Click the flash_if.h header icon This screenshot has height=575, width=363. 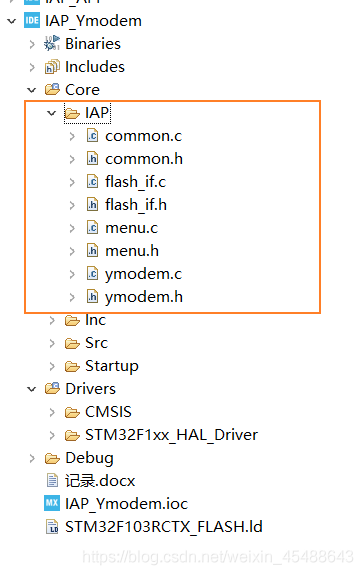point(92,205)
